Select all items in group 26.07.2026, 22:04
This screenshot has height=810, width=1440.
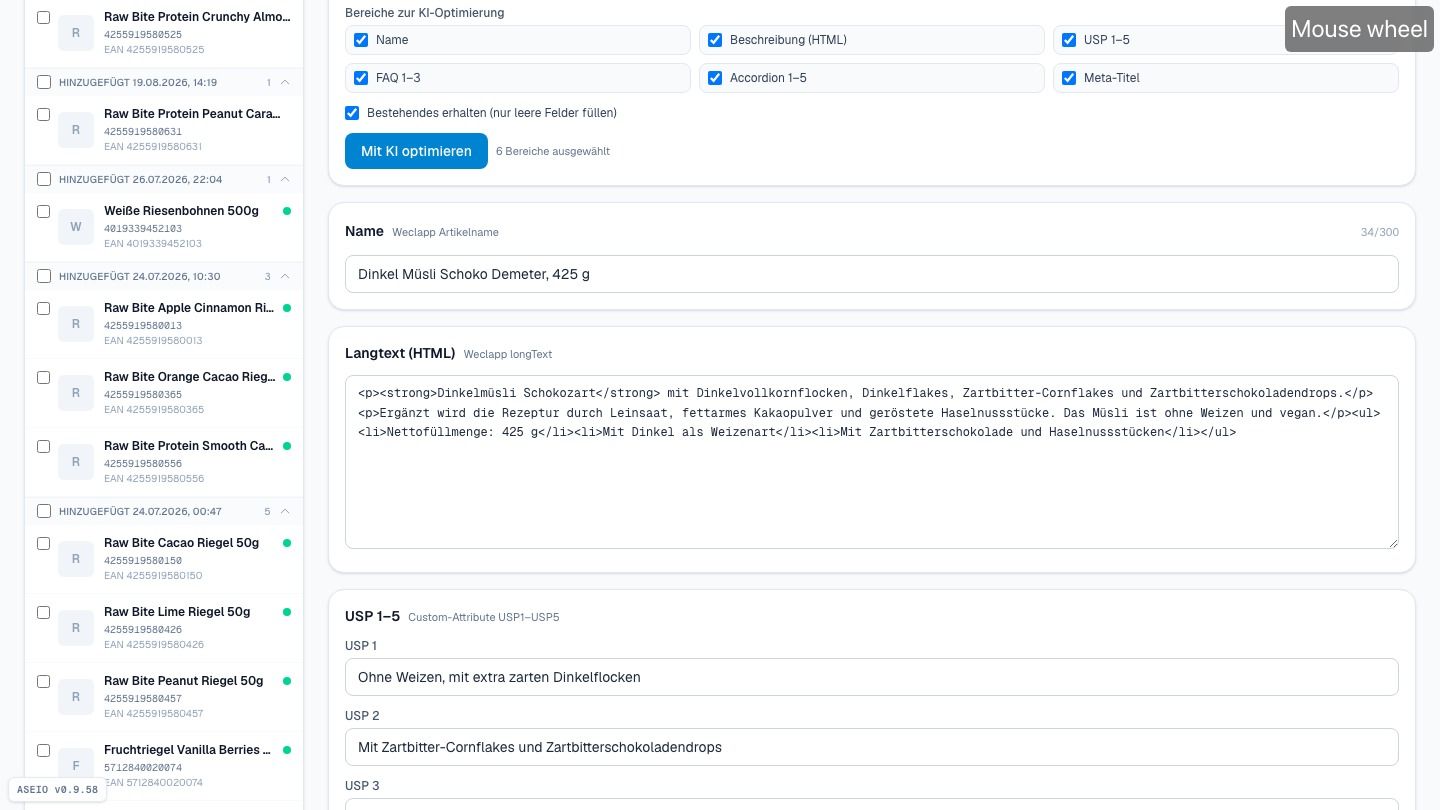pyautogui.click(x=44, y=179)
